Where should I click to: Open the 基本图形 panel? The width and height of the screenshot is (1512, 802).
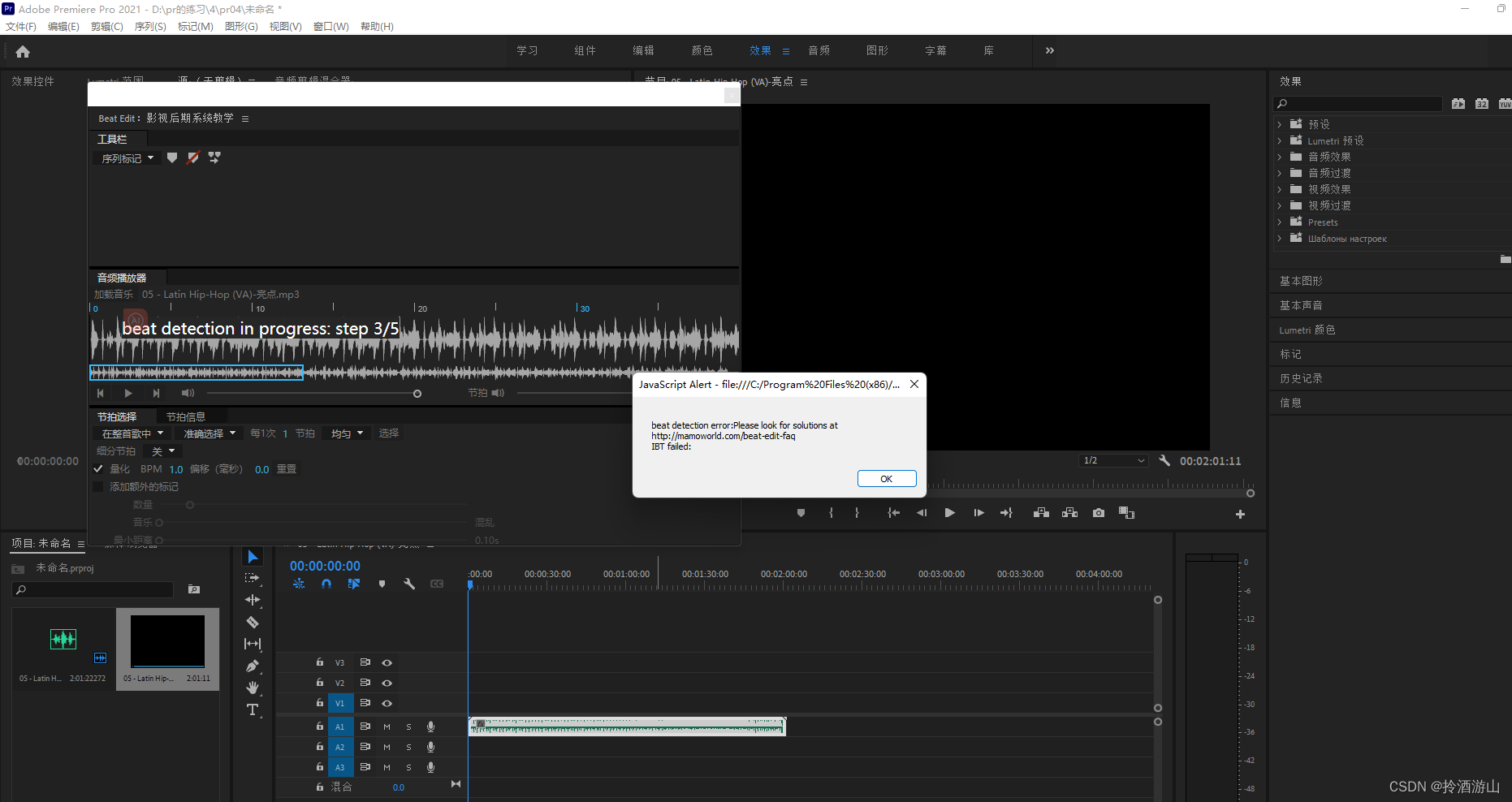pos(1301,281)
